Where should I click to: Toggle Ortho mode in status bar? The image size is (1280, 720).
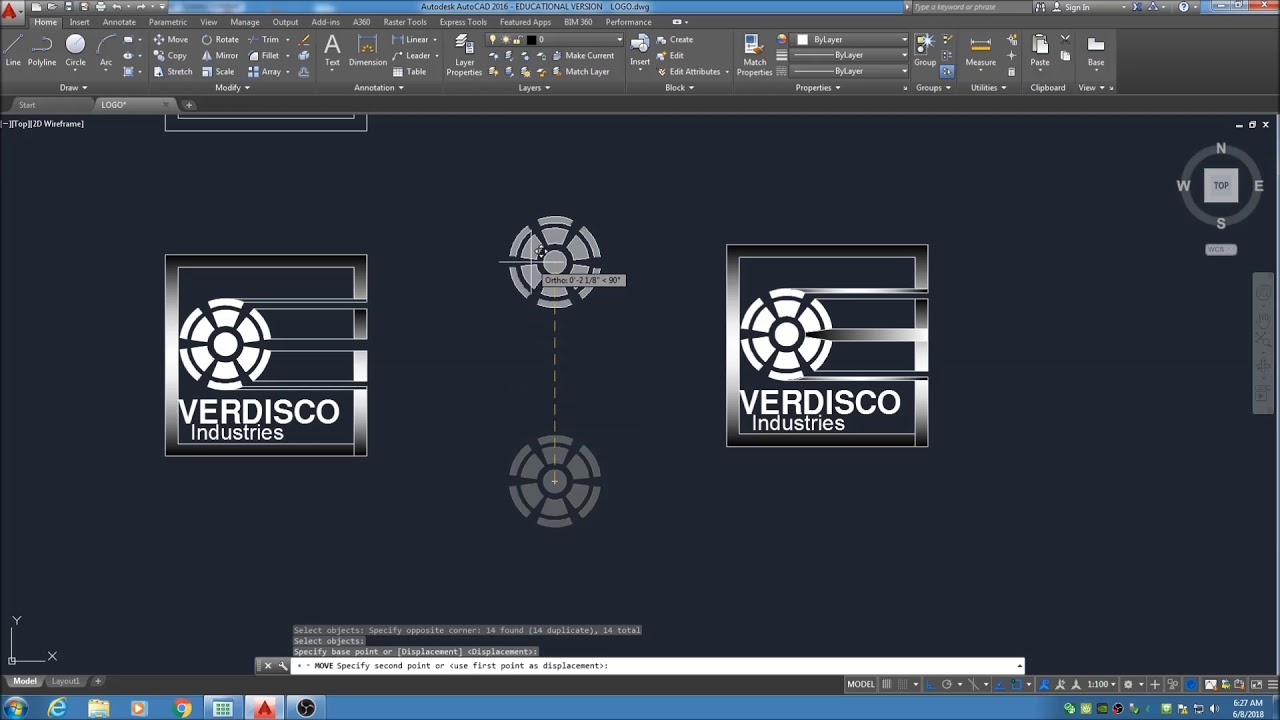[x=931, y=685]
